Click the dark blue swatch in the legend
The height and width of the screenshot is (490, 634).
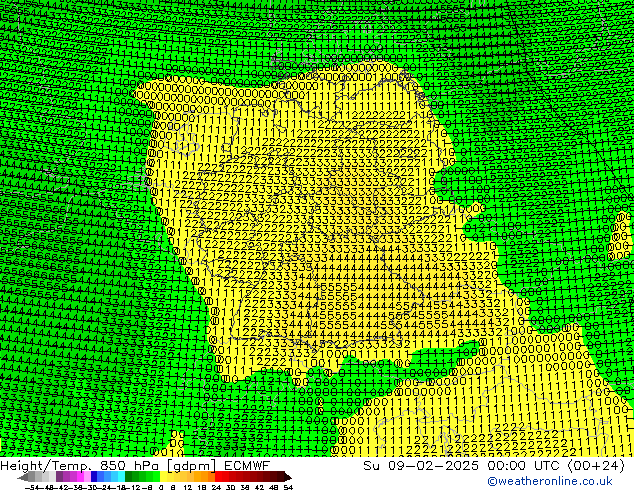94,477
